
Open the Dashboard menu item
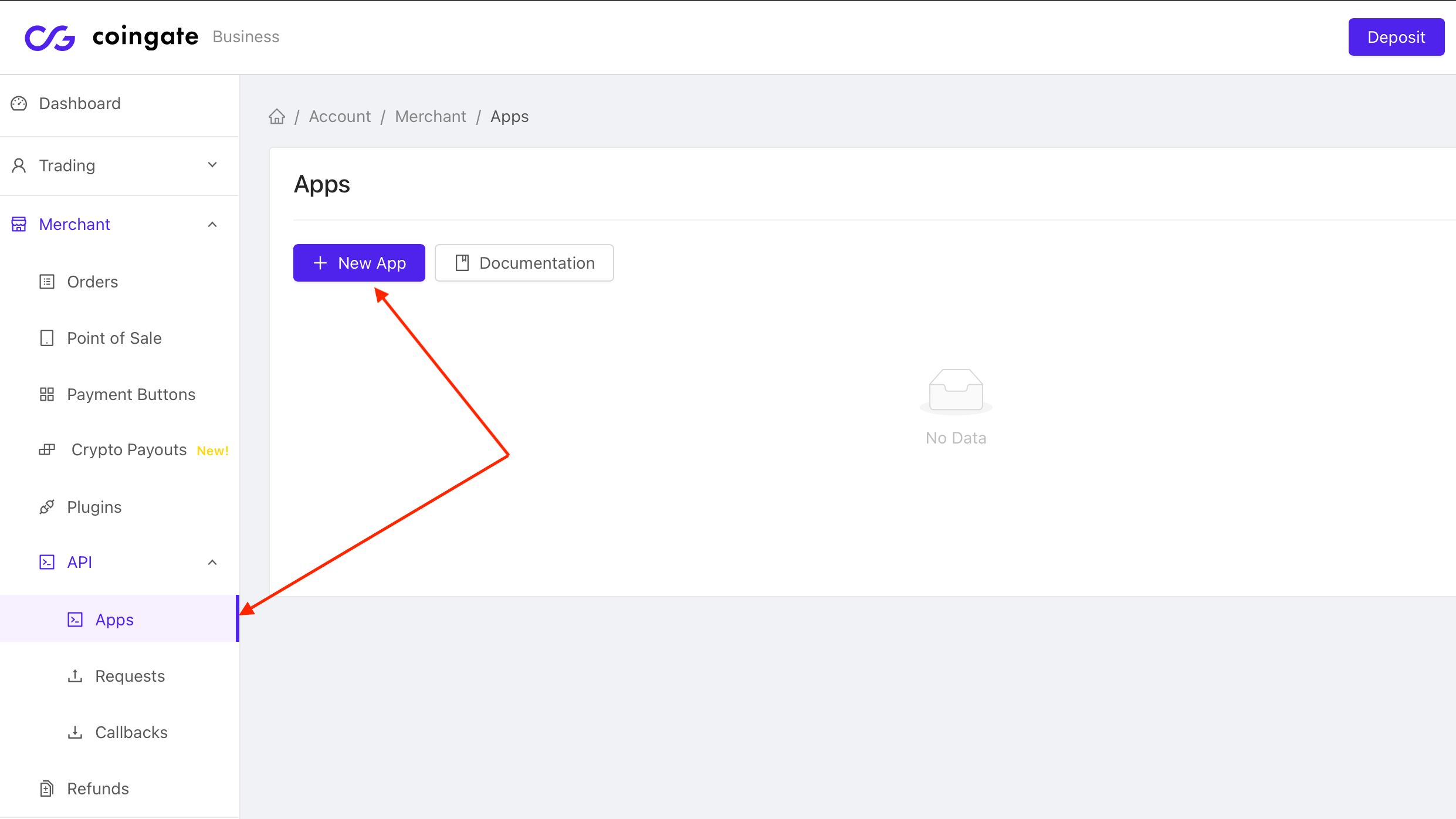coord(120,103)
